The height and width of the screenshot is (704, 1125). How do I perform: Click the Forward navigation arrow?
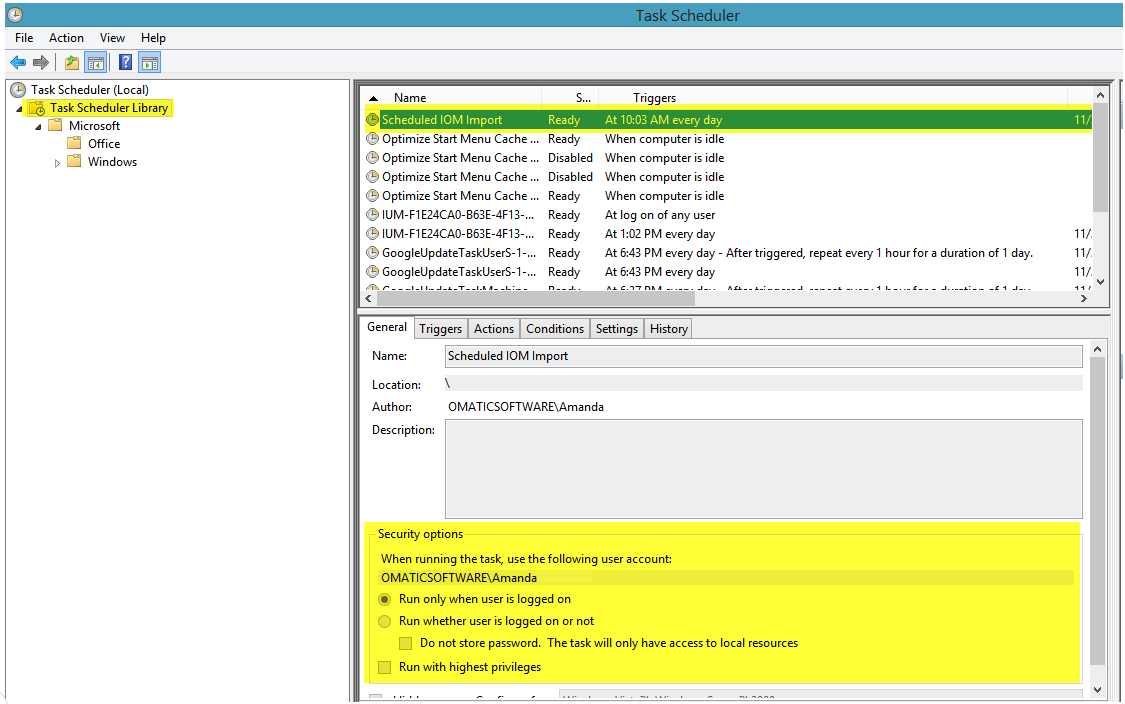40,62
